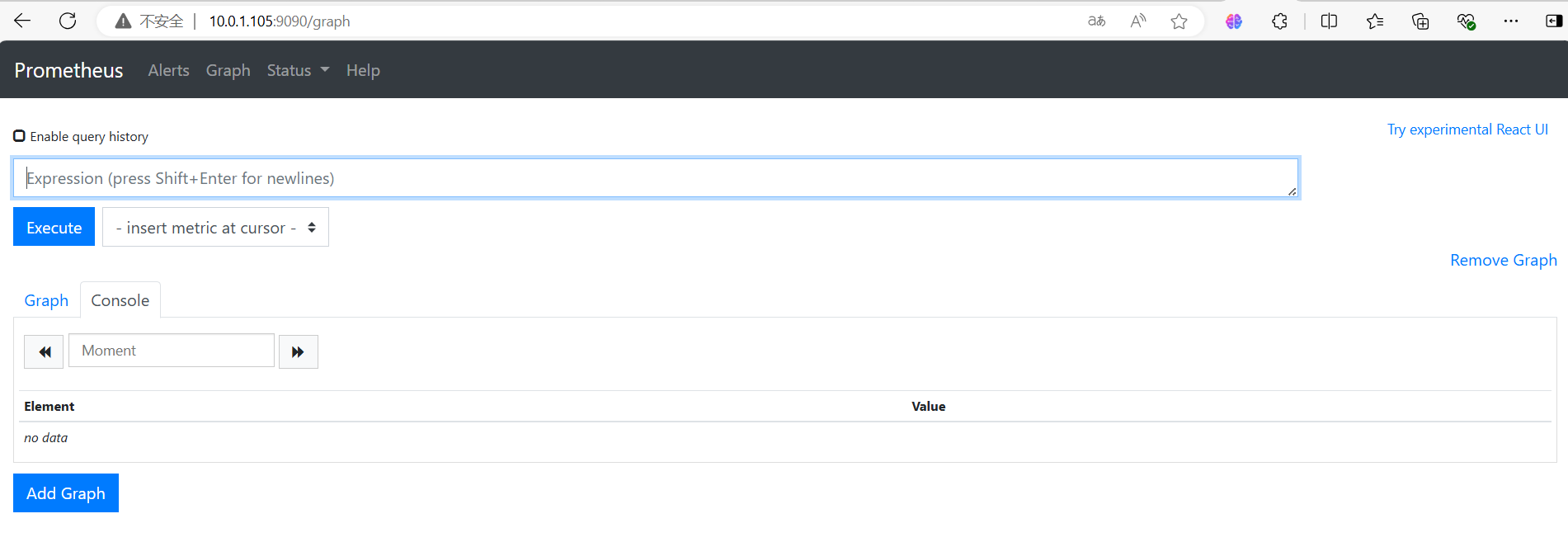Toggle the split screen icon
This screenshot has width=1568, height=542.
pos(1329,21)
